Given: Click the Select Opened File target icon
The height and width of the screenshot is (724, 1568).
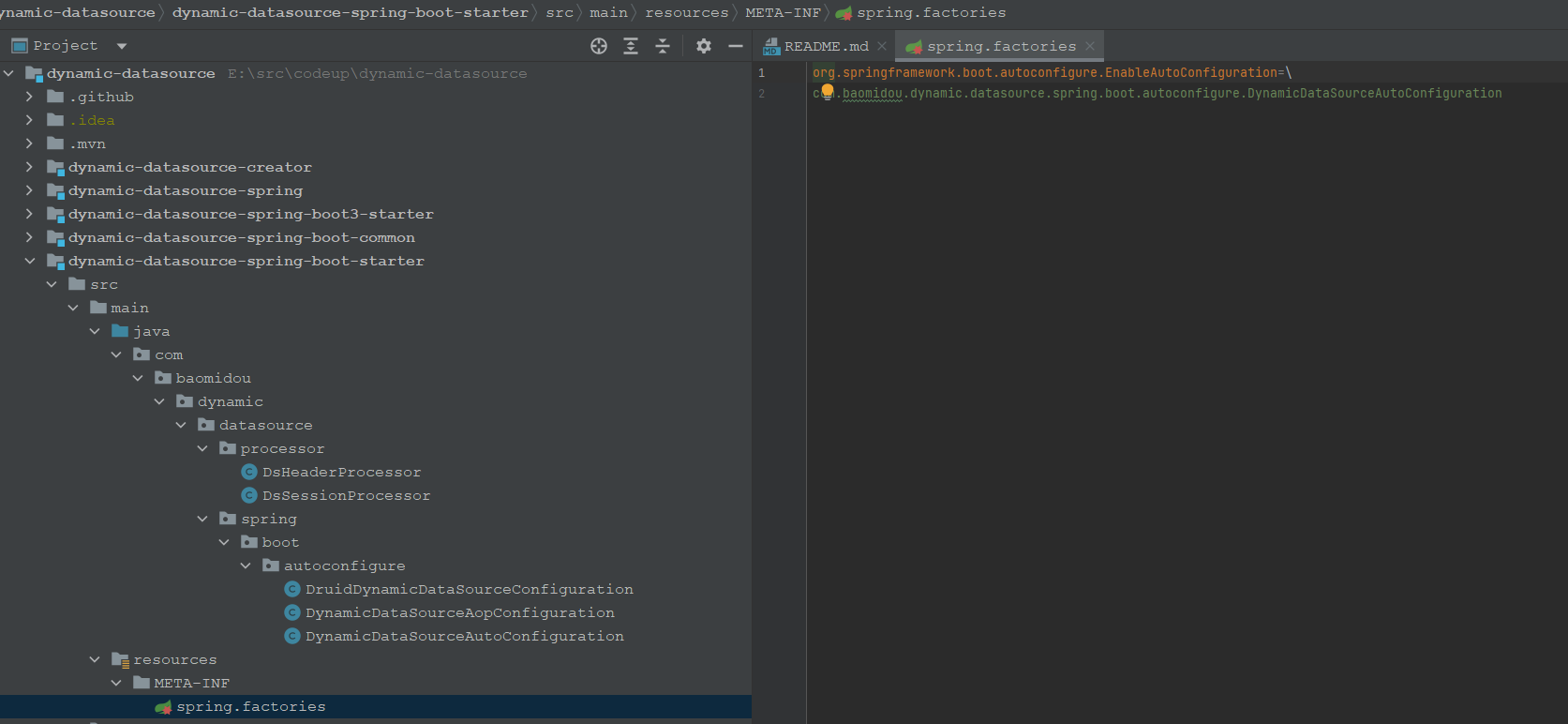Looking at the screenshot, I should (599, 46).
